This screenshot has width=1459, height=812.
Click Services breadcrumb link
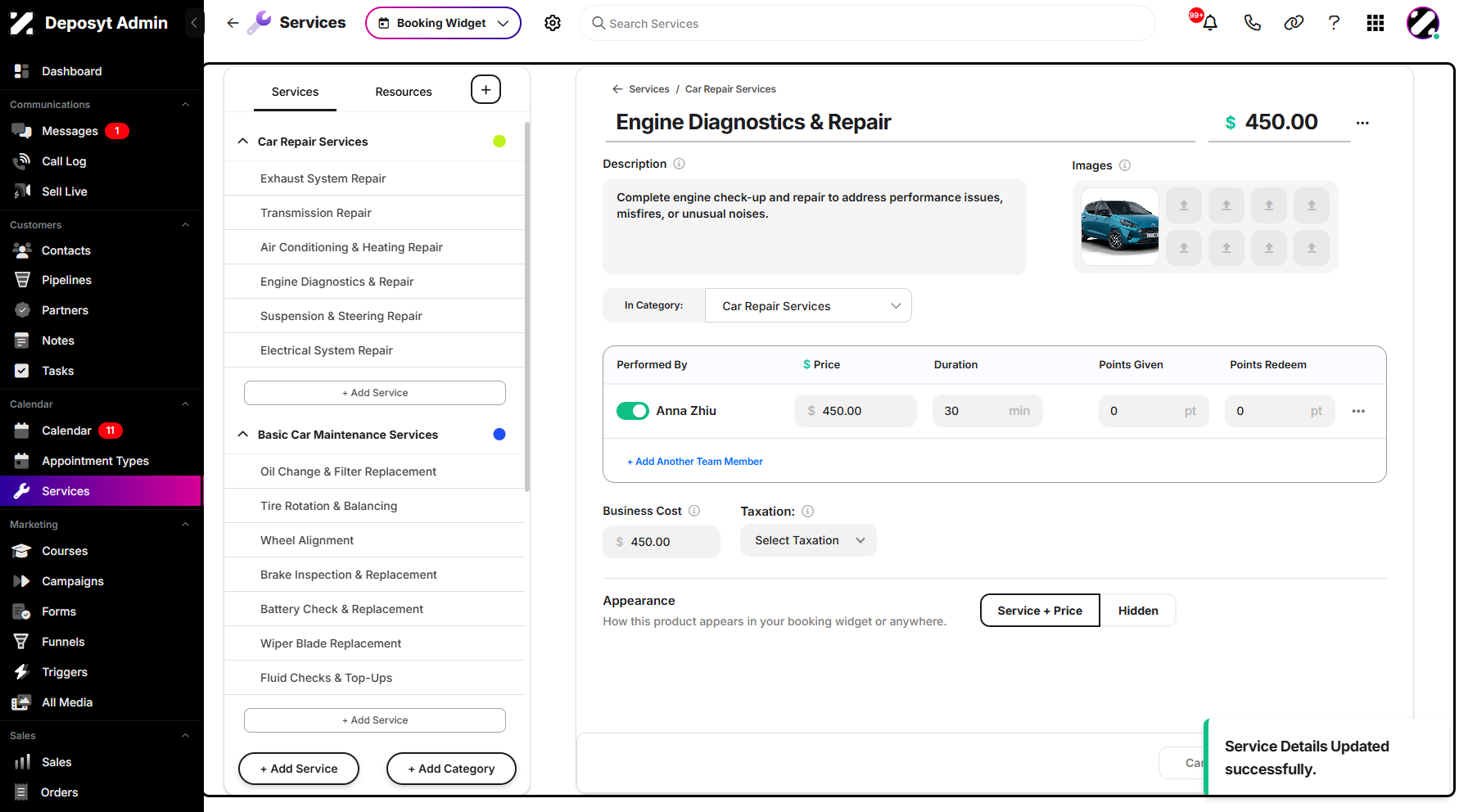point(649,89)
